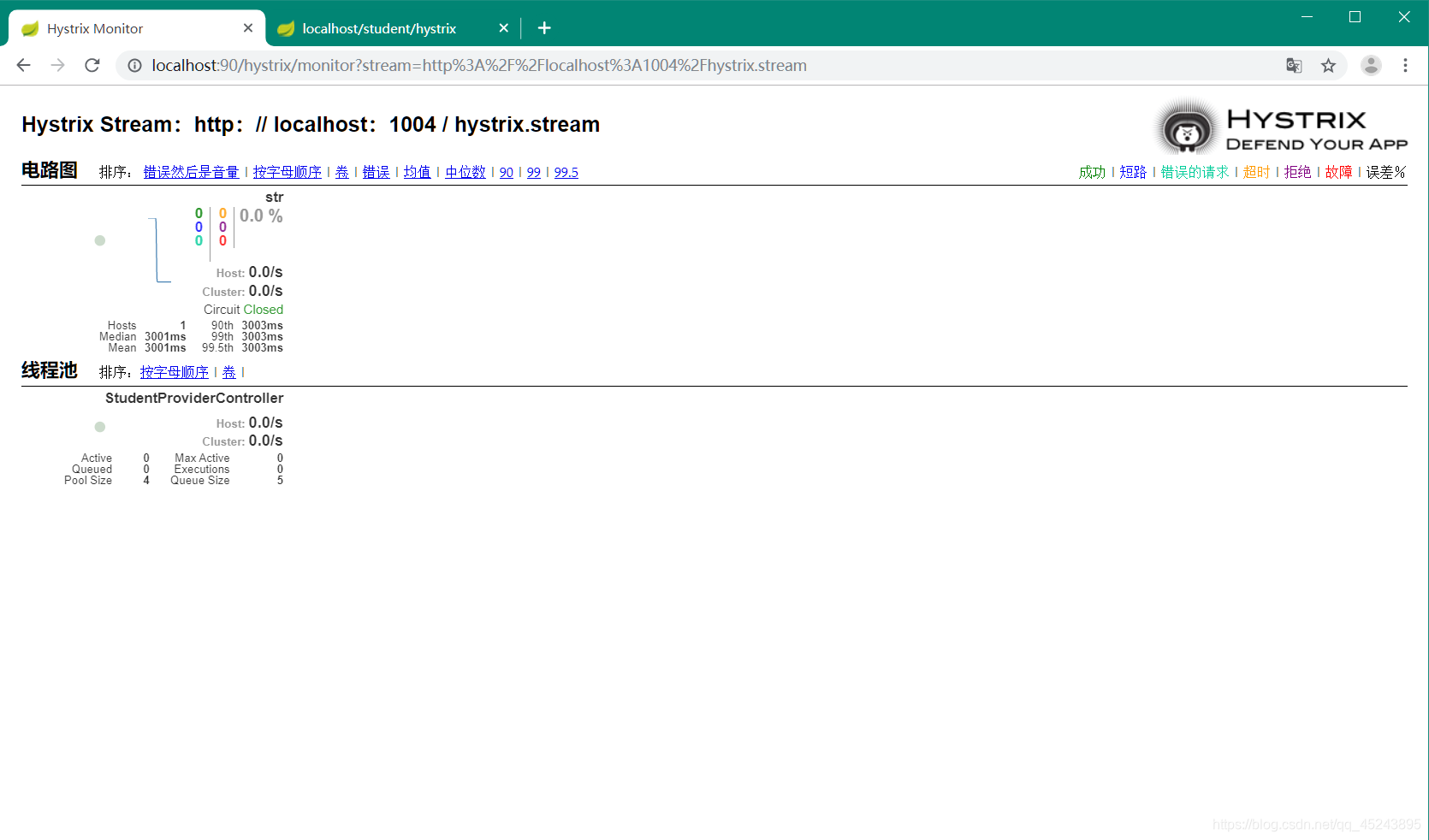Sort circuits by 错误
This screenshot has height=840, width=1429.
click(x=377, y=172)
